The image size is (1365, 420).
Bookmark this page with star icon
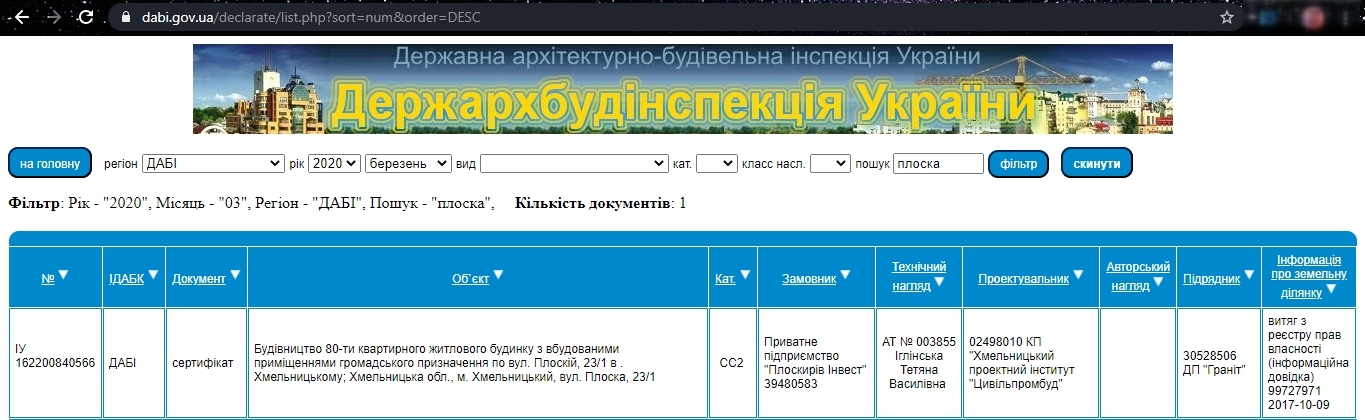point(1227,17)
